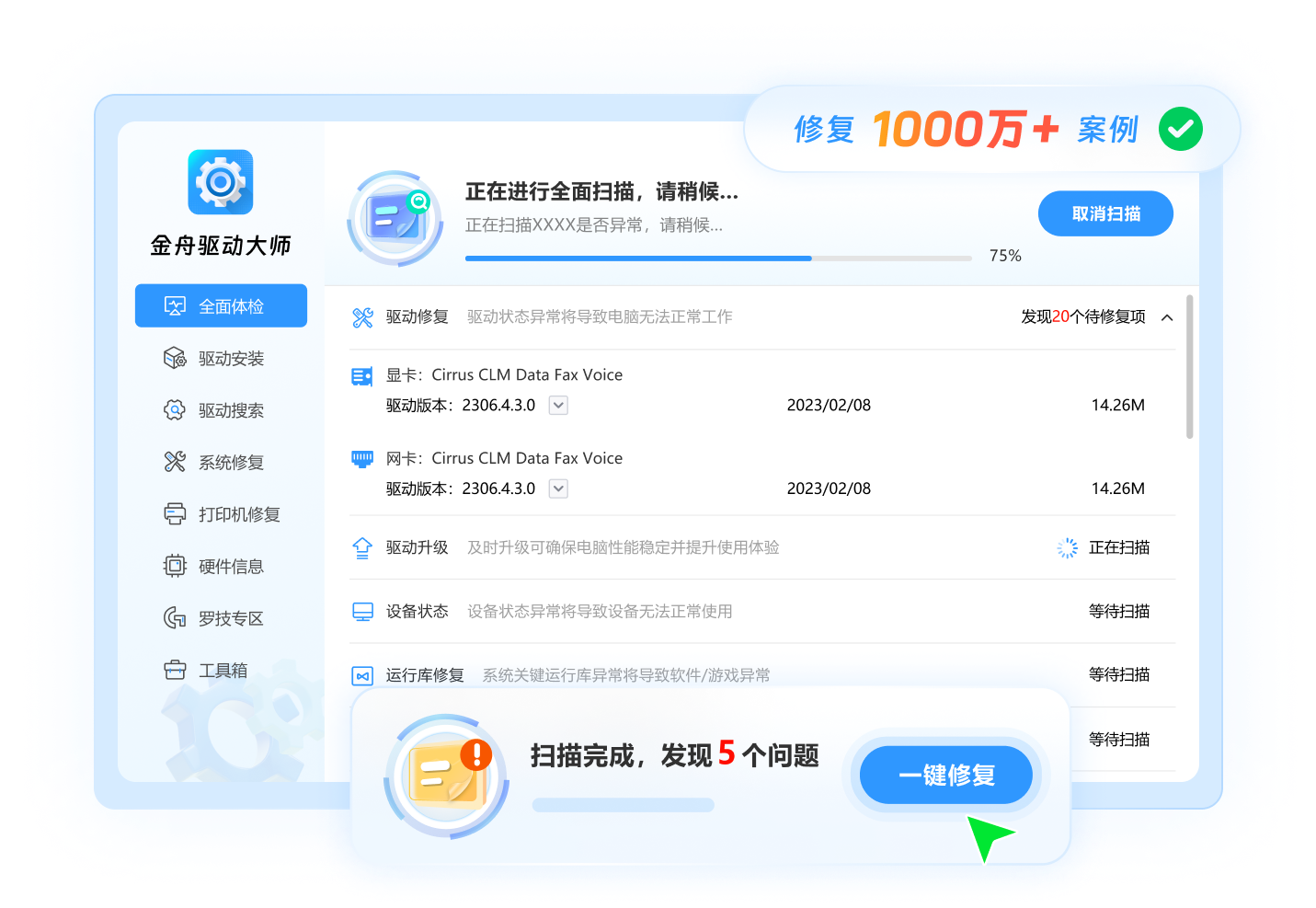Click the 全面体检 monitor icon
The height and width of the screenshot is (908, 1316).
(x=175, y=305)
